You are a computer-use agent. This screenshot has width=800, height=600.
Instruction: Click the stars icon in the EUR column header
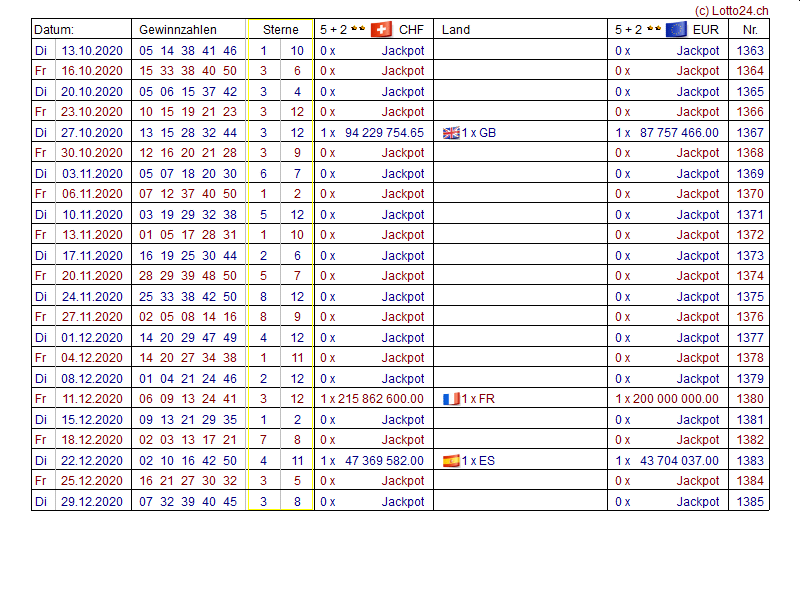click(653, 30)
